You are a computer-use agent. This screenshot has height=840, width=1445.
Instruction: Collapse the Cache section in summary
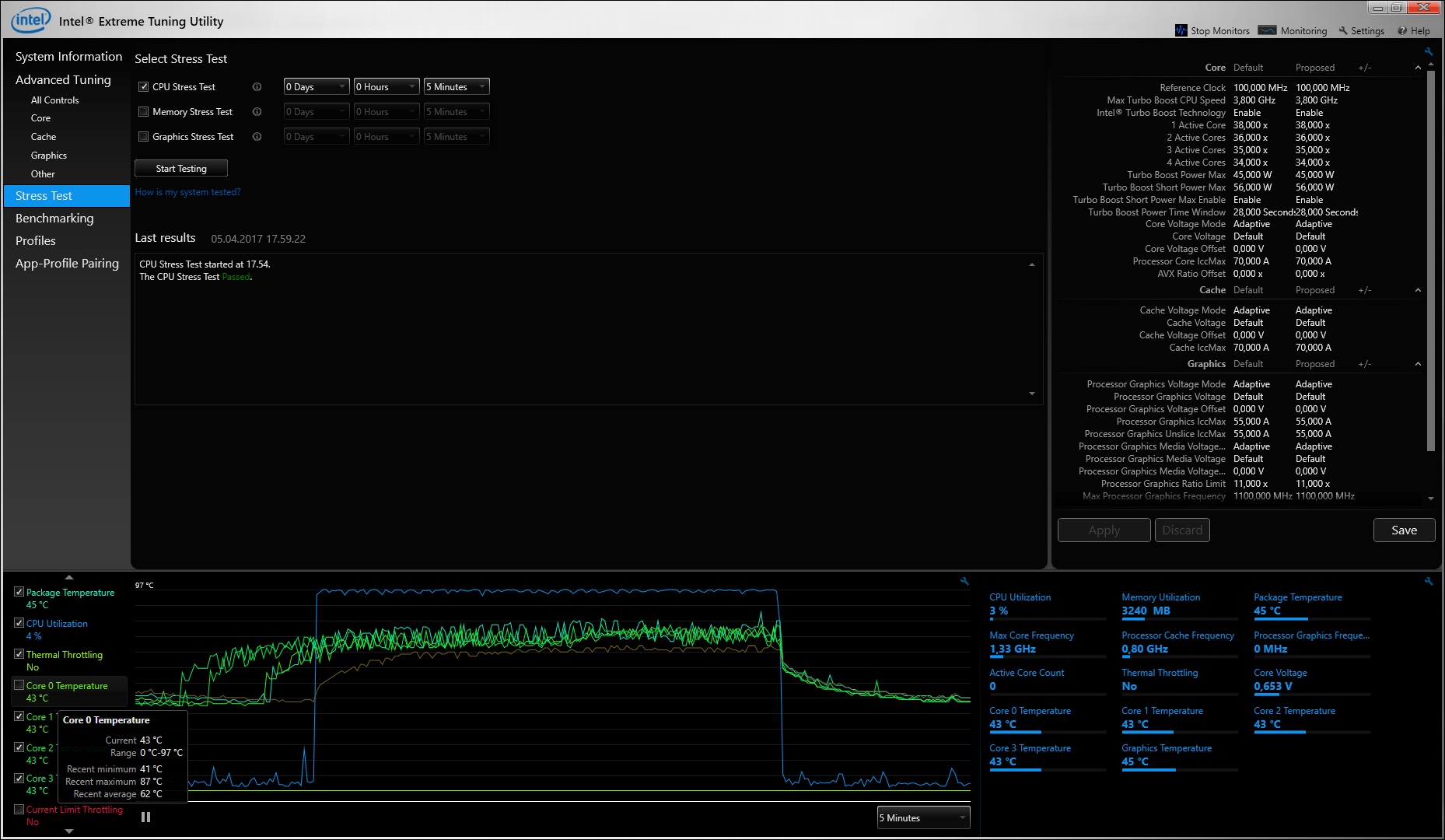pyautogui.click(x=1418, y=290)
